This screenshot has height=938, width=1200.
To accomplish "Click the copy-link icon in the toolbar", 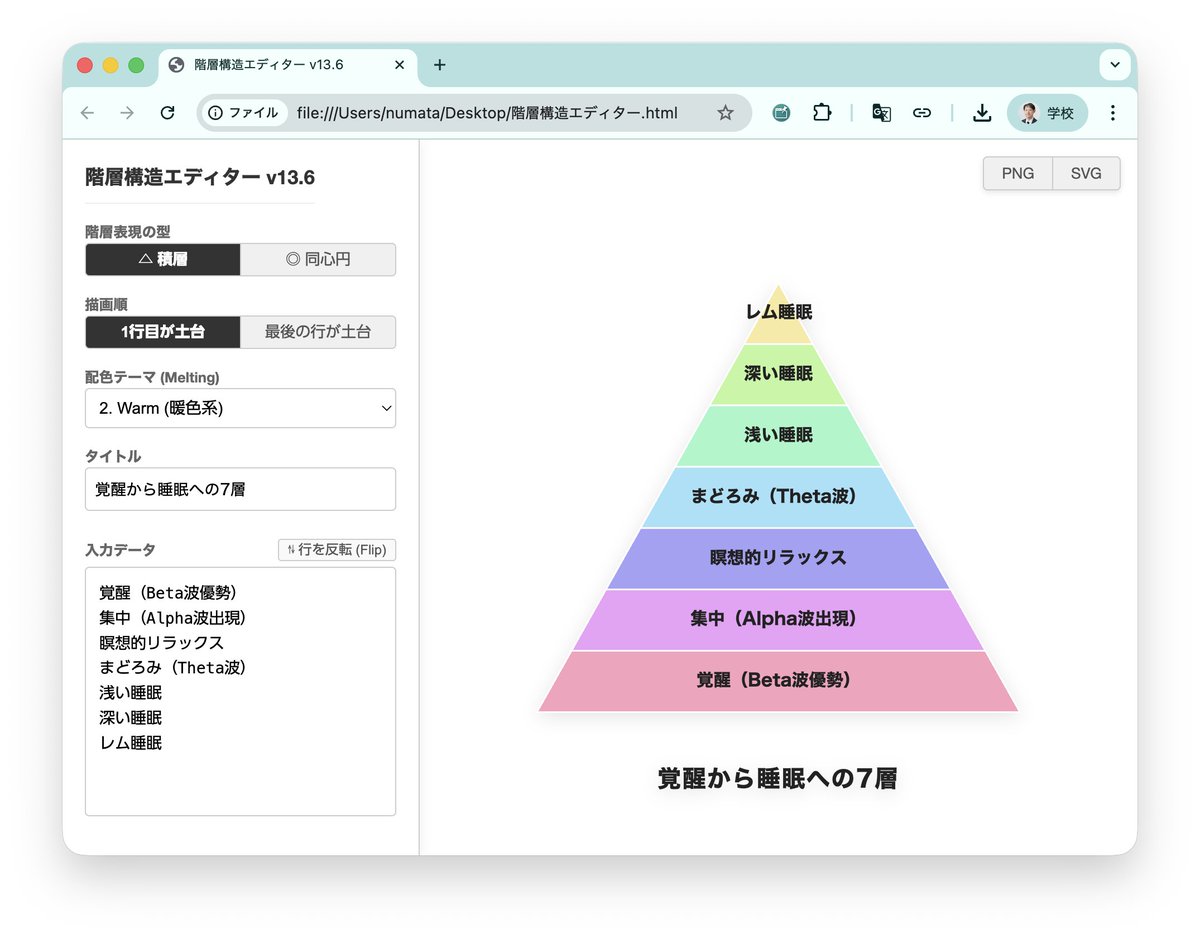I will click(922, 113).
